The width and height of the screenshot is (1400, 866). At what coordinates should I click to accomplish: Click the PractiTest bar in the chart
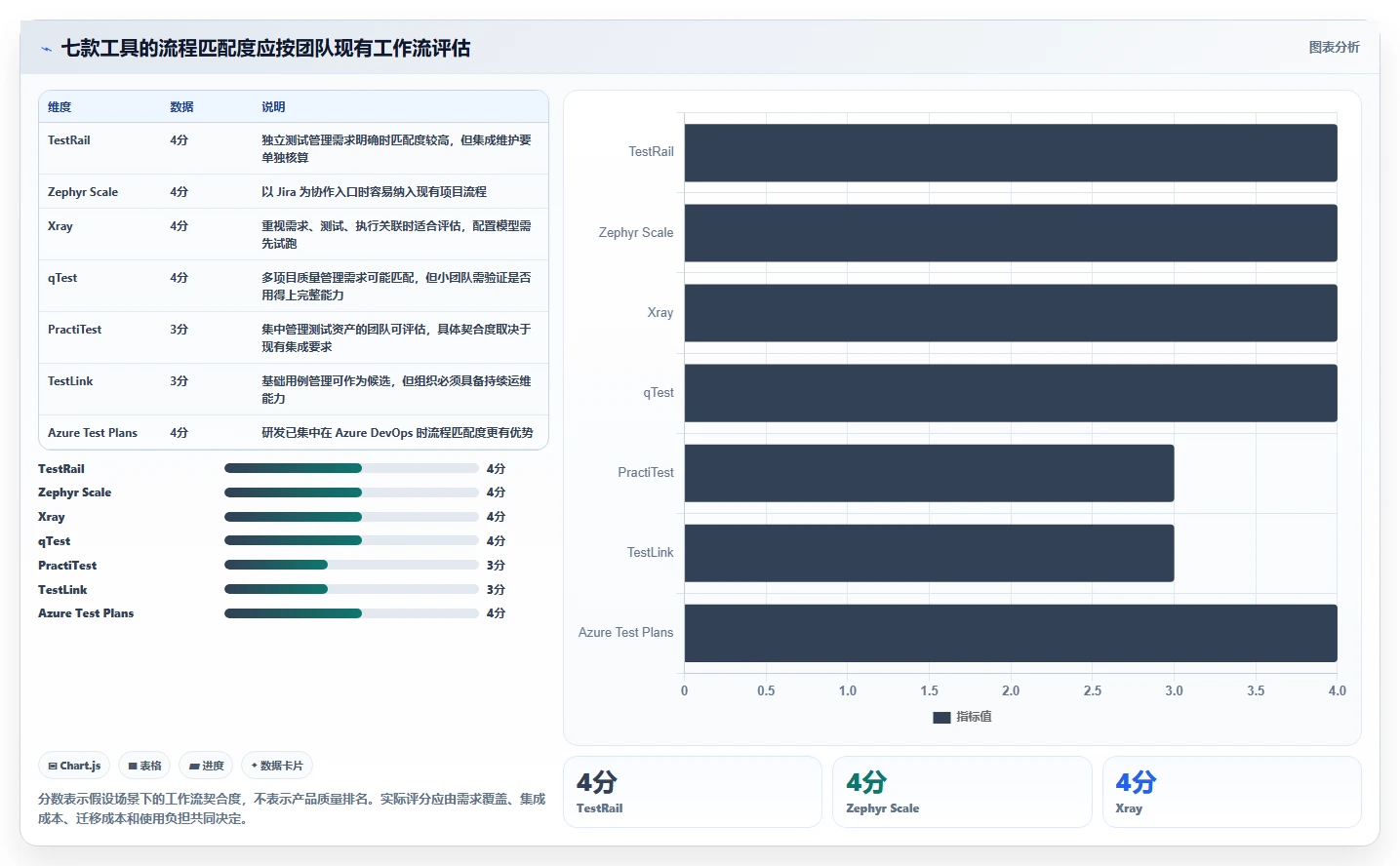(929, 473)
